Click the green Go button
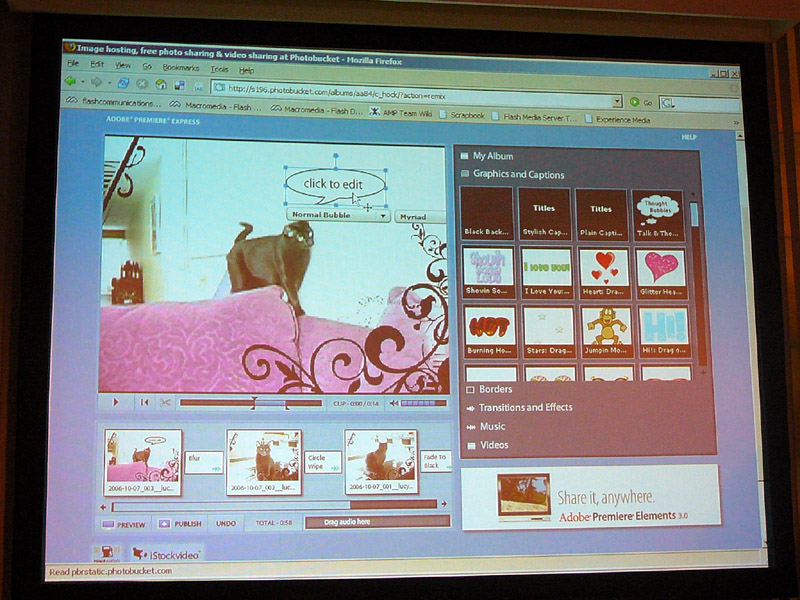Image resolution: width=800 pixels, height=600 pixels. click(x=640, y=102)
